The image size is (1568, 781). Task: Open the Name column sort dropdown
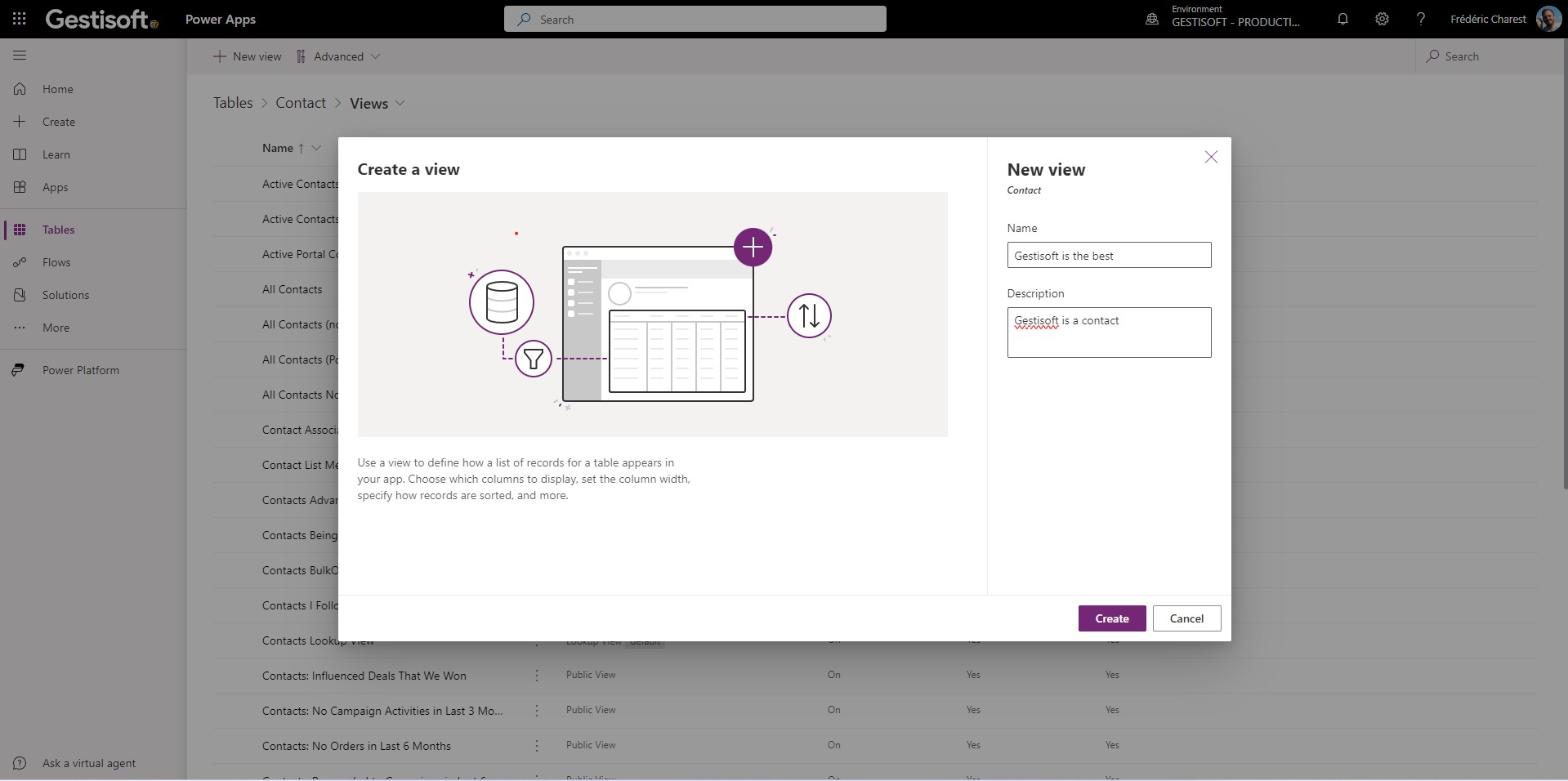[316, 148]
